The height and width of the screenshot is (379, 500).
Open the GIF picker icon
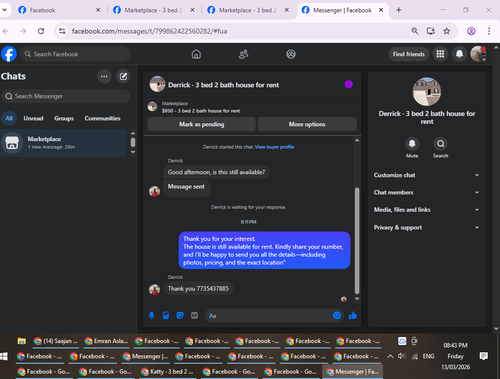click(194, 315)
